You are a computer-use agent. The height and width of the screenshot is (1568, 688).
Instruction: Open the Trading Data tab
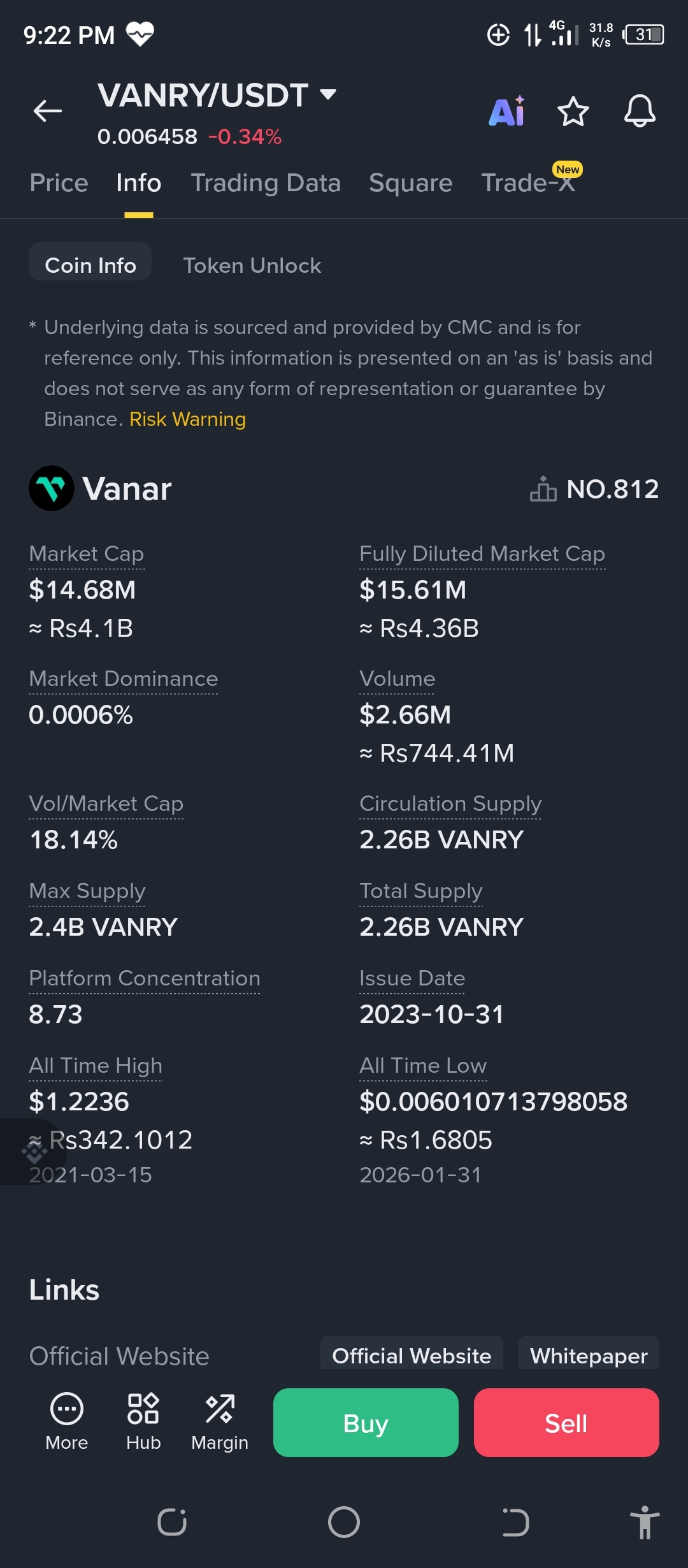[x=266, y=183]
